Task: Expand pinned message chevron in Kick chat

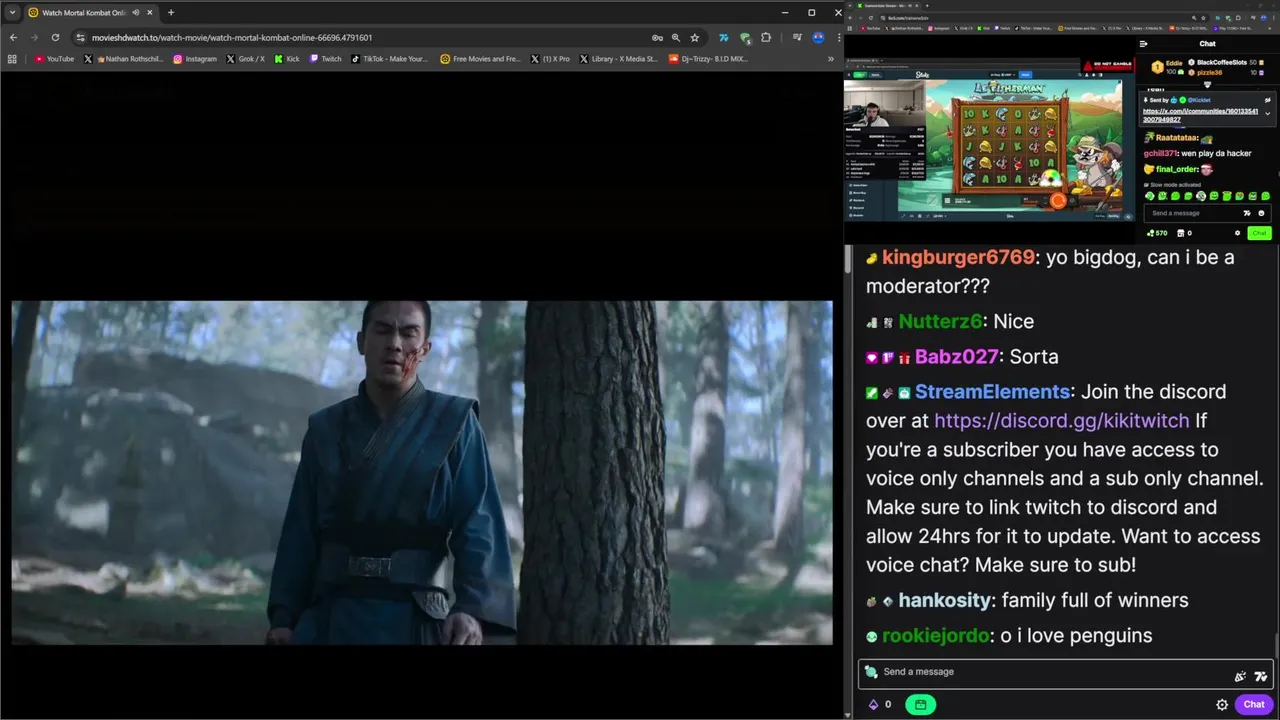Action: tap(1267, 115)
